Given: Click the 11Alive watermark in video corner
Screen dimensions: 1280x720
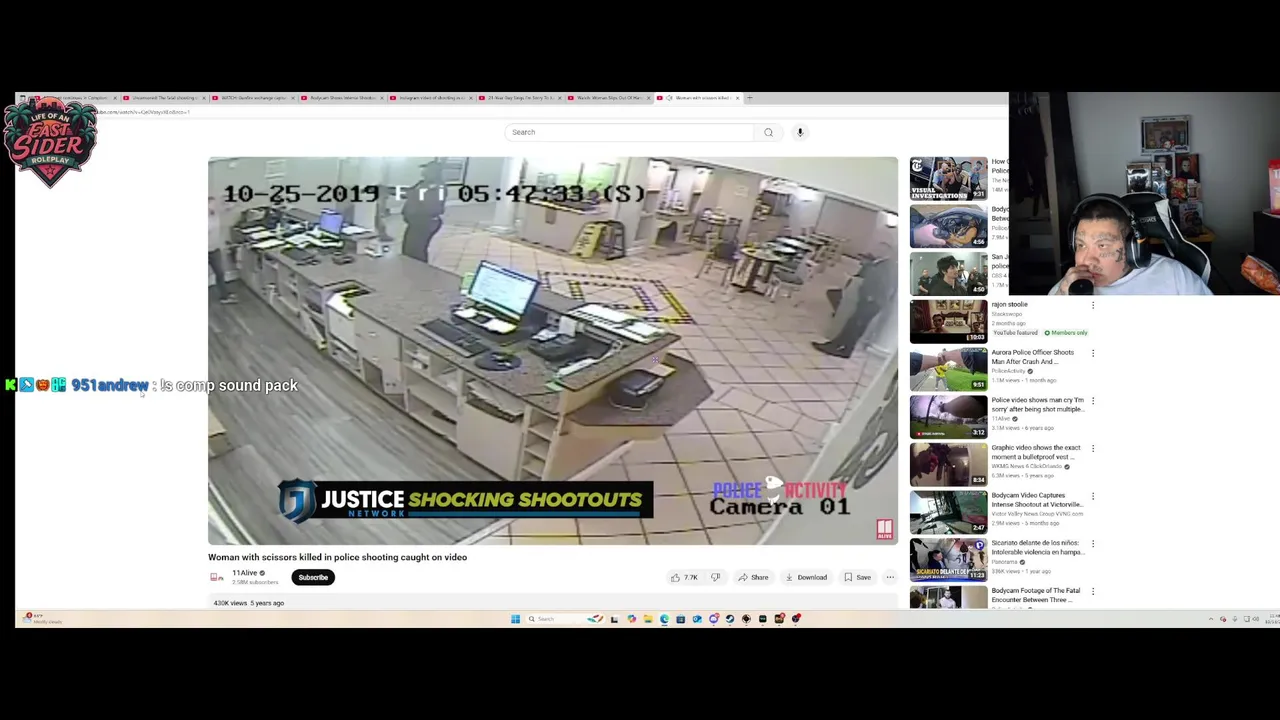Looking at the screenshot, I should [x=884, y=529].
